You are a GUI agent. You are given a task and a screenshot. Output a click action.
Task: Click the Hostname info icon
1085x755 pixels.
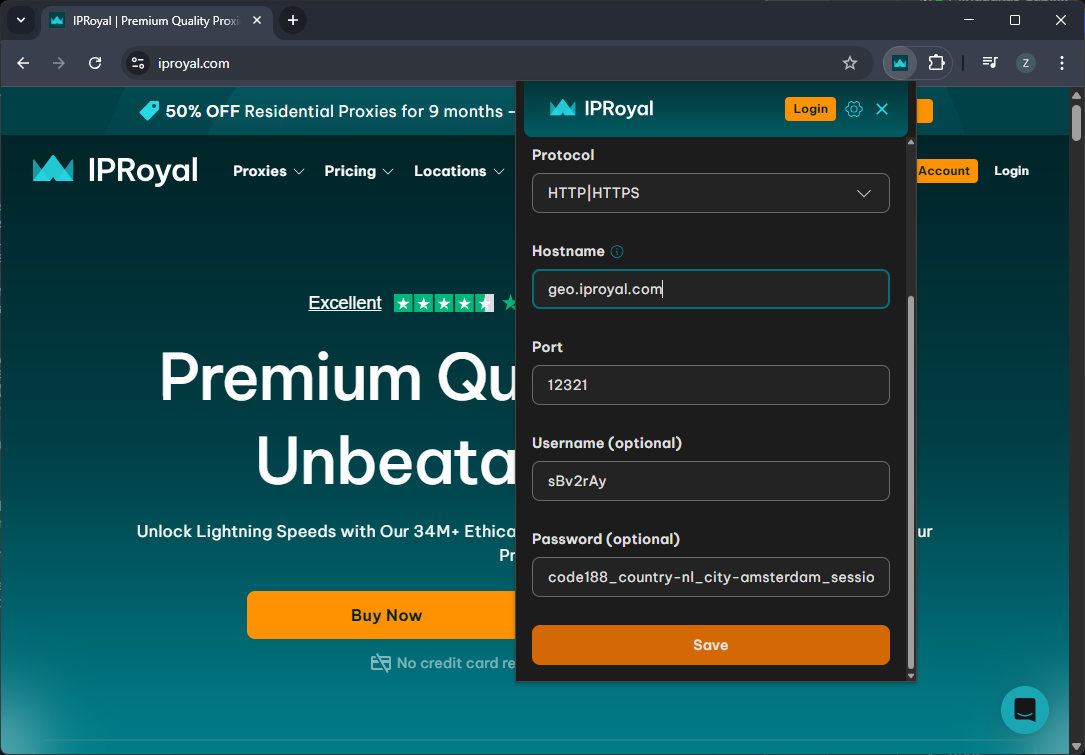click(x=617, y=251)
